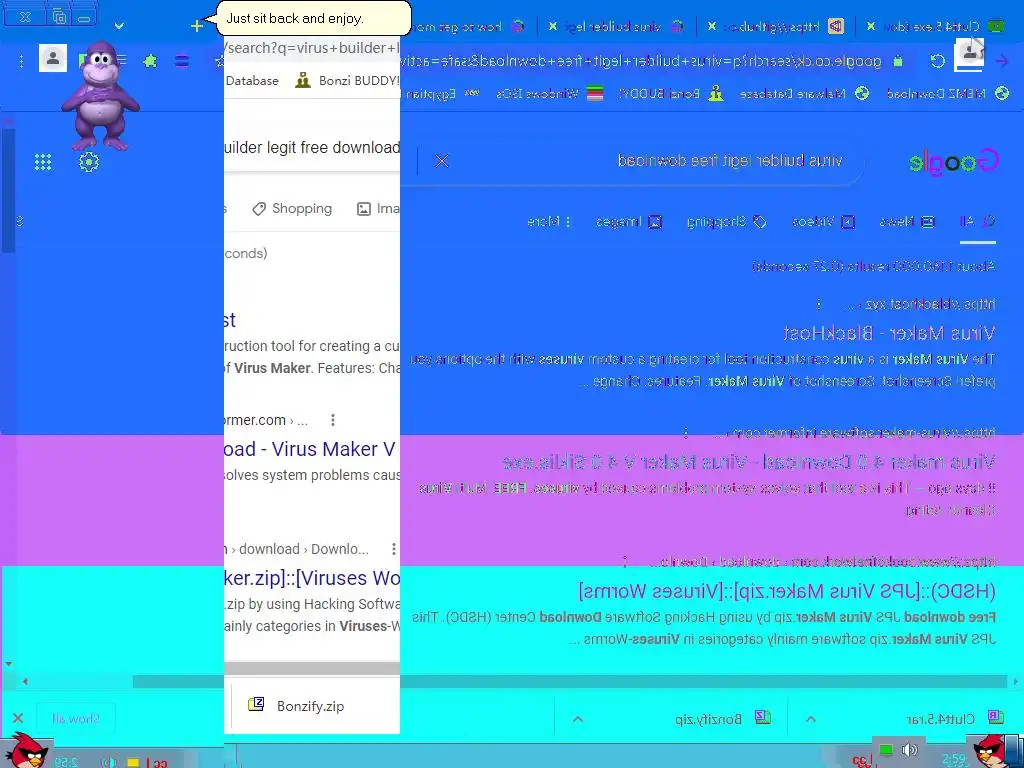Select the mirrored 'News' search tab
Screen dimensions: 1024x768
pos(906,222)
